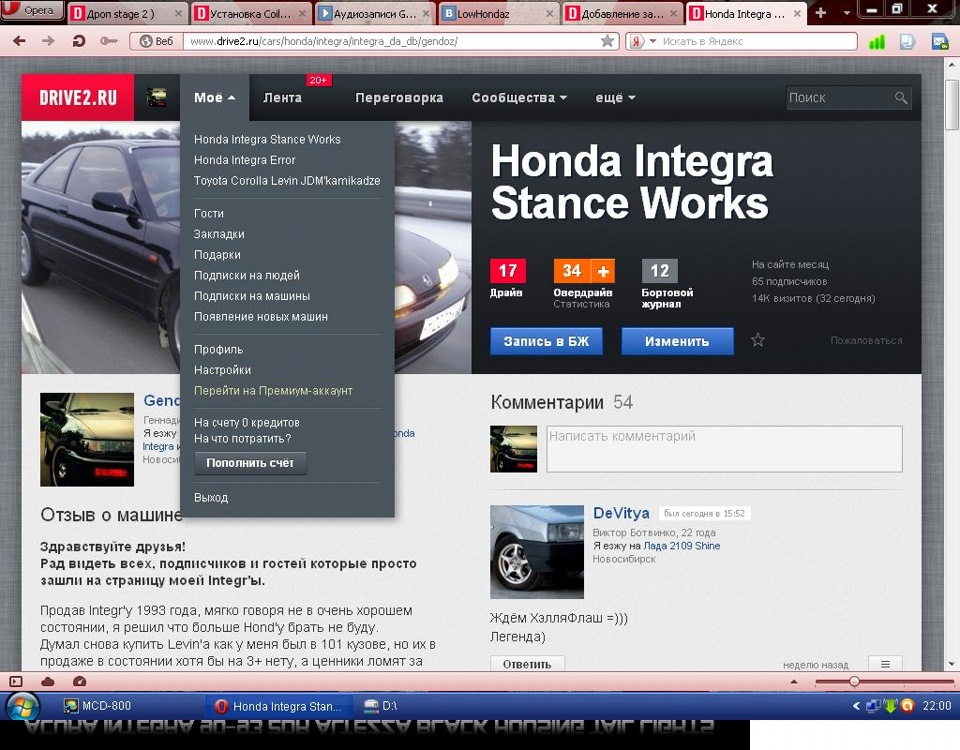Viewport: 960px width, 750px height.
Task: Bookmark page using address bar star
Action: [607, 41]
